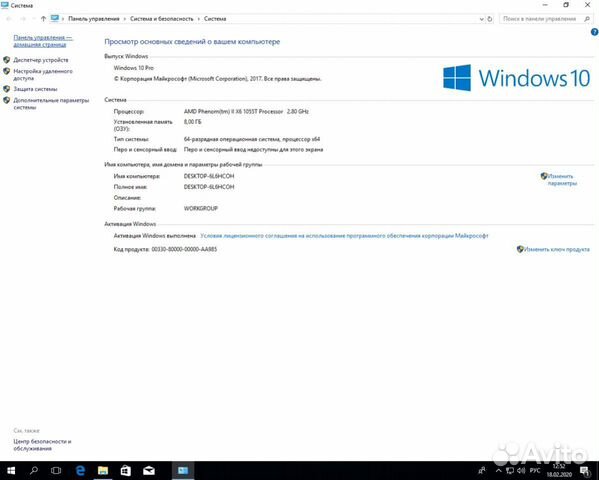Viewport: 599px width, 480px height.
Task: Click the refresh button in address bar
Action: point(490,19)
